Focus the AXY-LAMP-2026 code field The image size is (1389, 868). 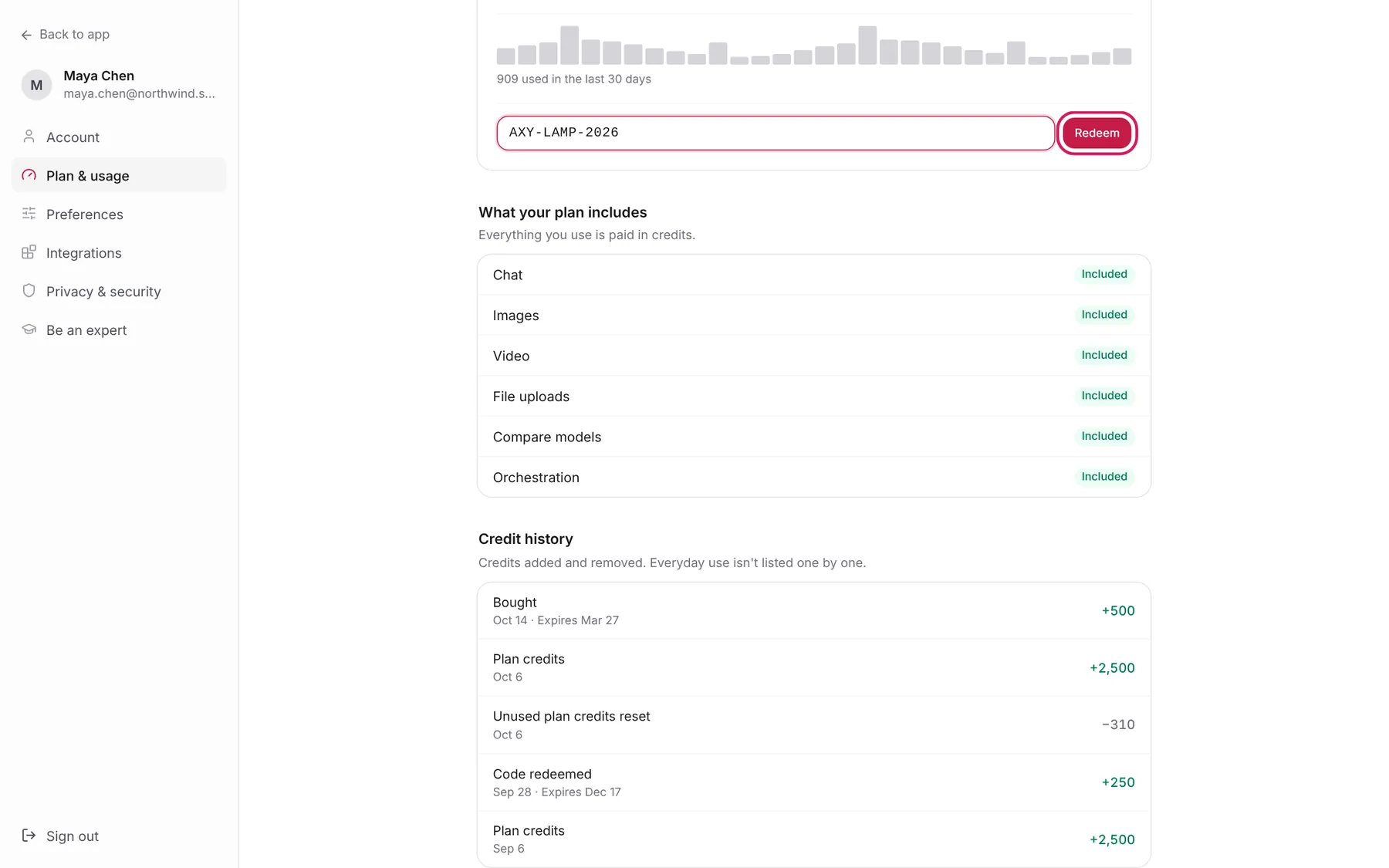click(776, 133)
